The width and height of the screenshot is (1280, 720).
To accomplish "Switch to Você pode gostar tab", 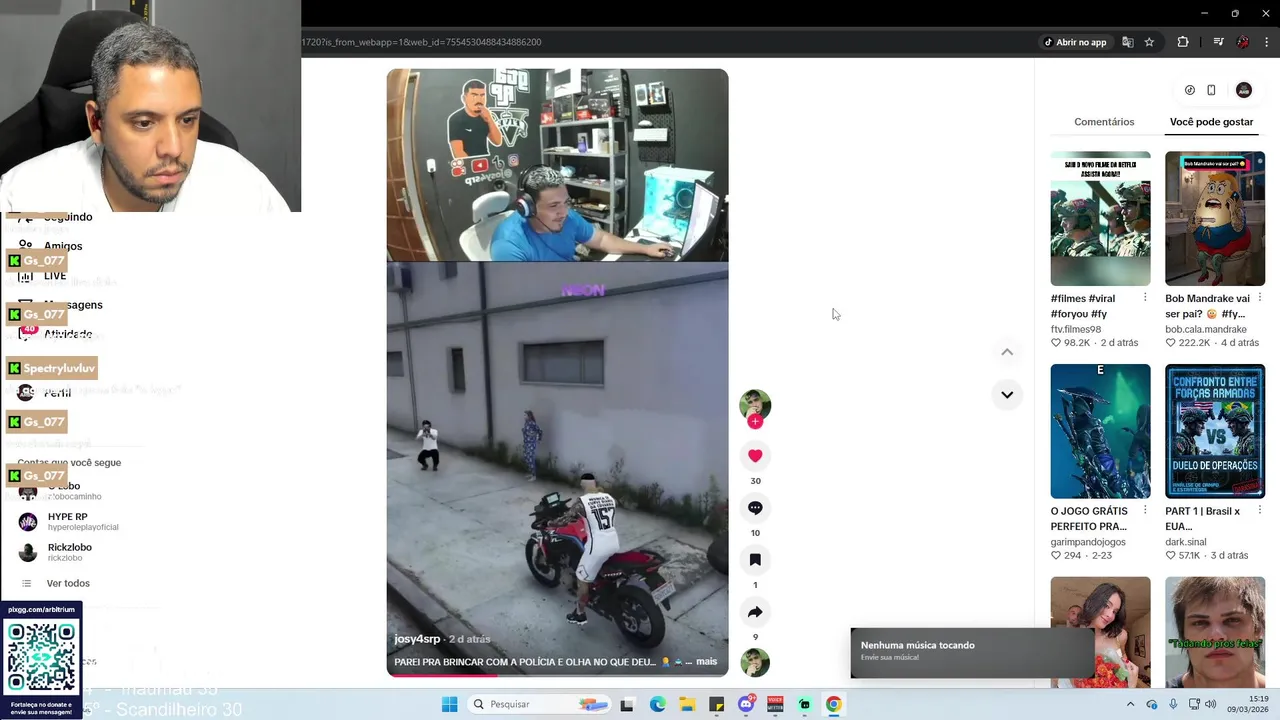I will pos(1211,122).
